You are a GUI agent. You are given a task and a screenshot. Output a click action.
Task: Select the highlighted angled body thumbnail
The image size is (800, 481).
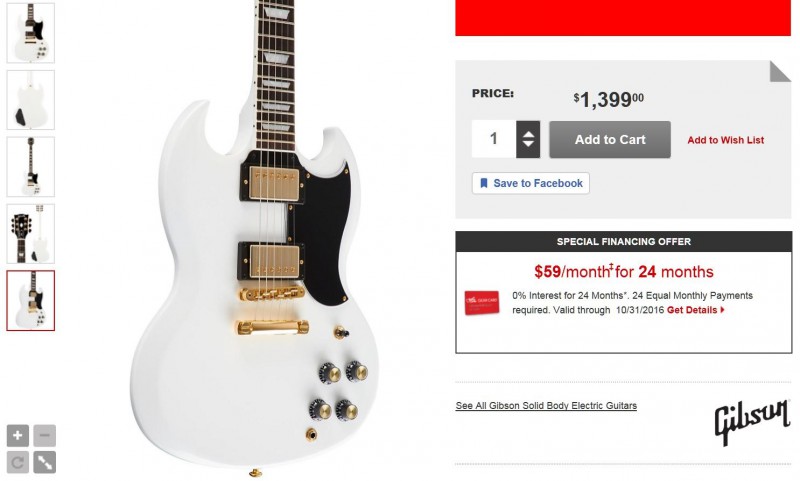(x=31, y=300)
